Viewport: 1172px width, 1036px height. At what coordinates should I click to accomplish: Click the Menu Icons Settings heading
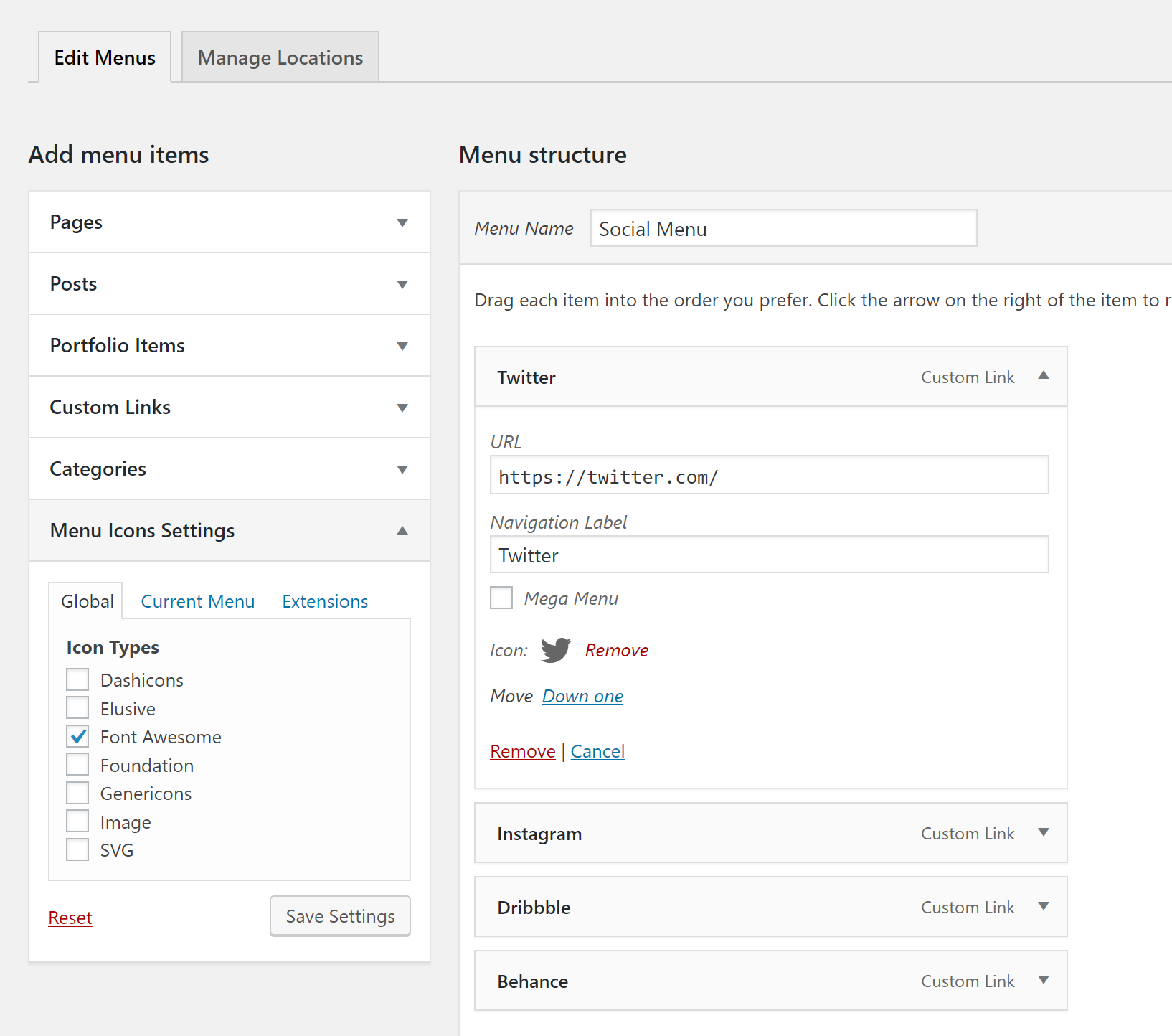(x=142, y=531)
